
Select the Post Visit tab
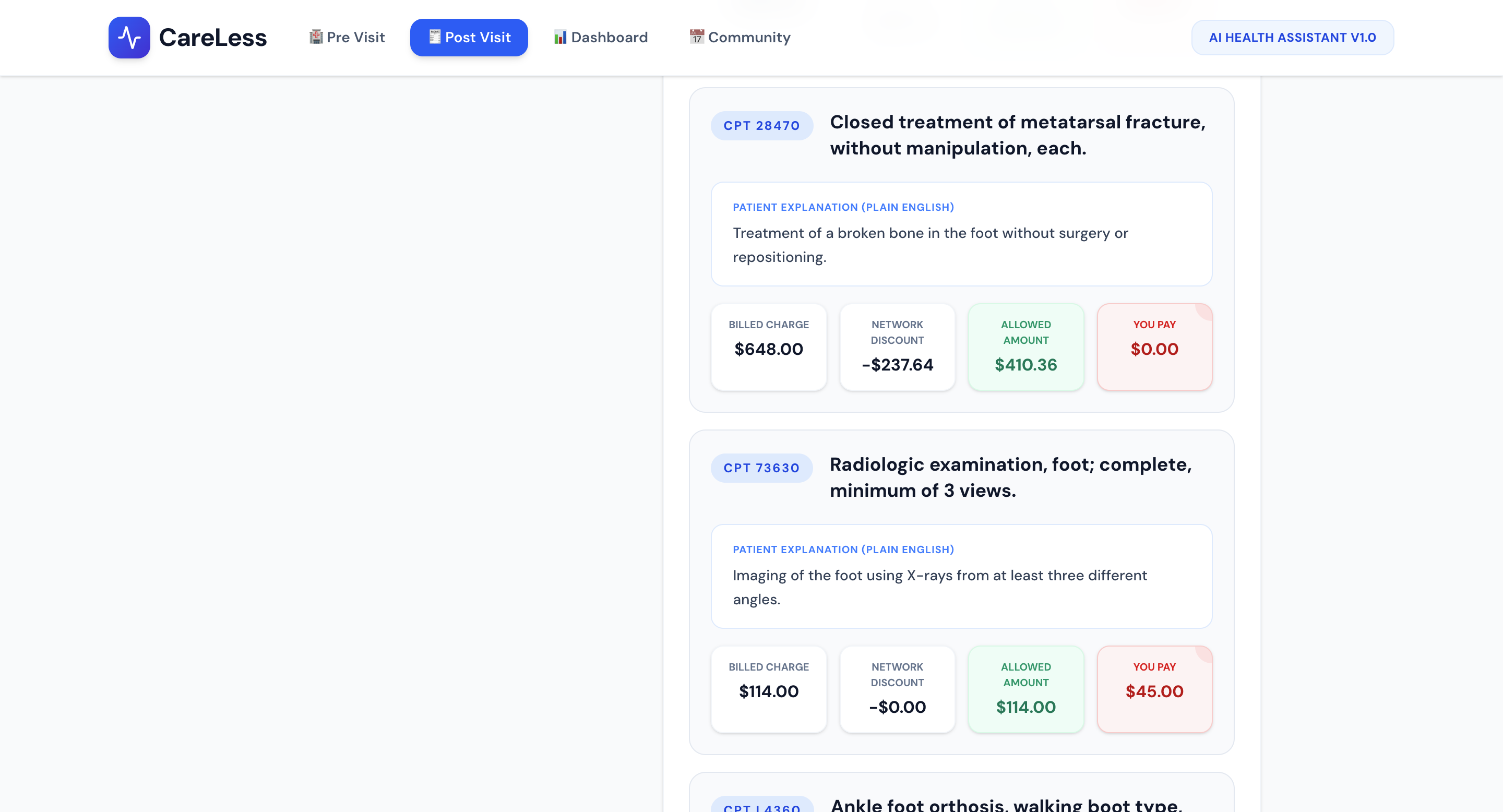[469, 38]
